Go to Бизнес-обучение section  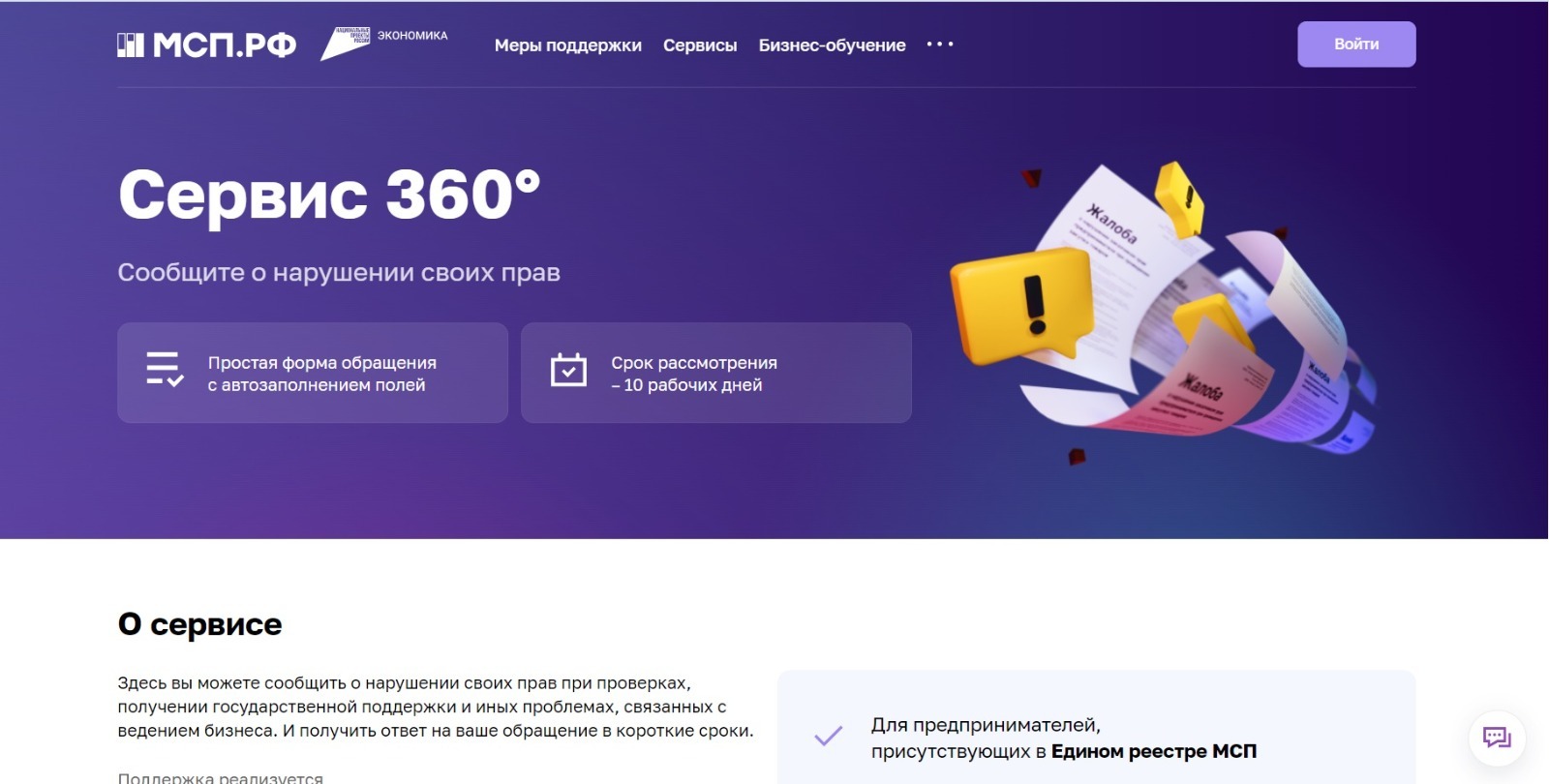tap(833, 45)
